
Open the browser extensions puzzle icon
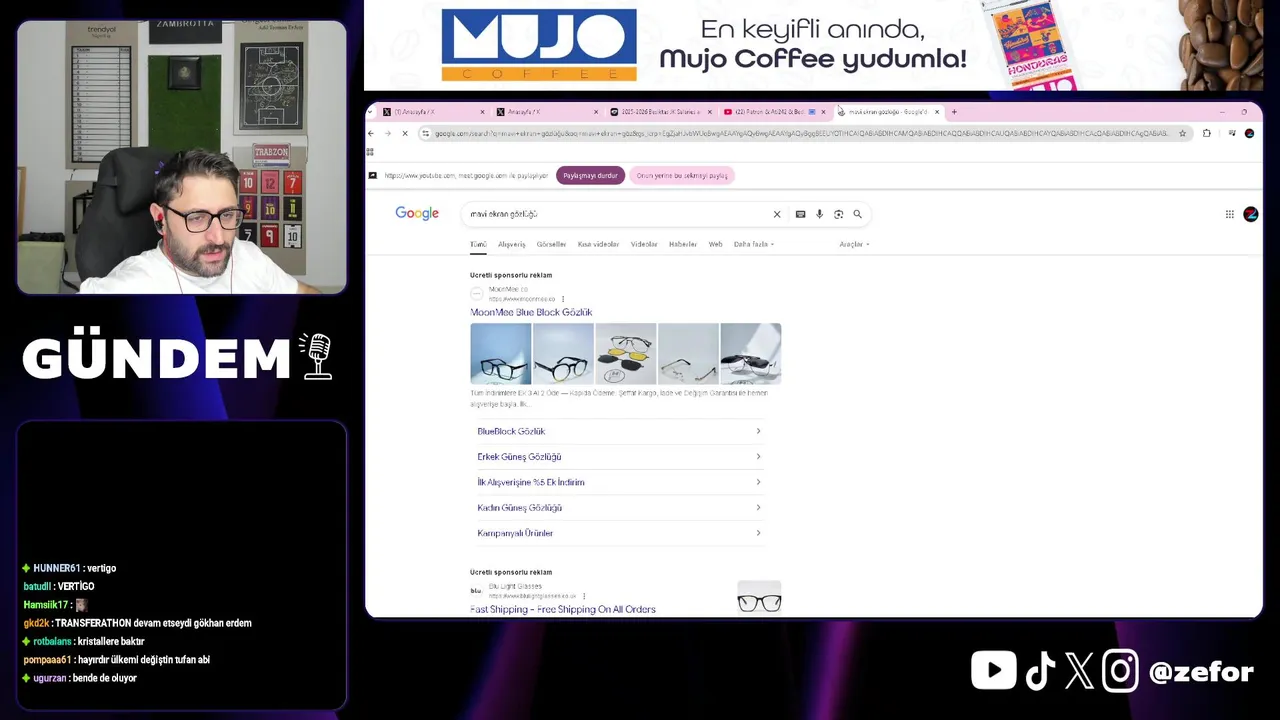click(x=1207, y=133)
